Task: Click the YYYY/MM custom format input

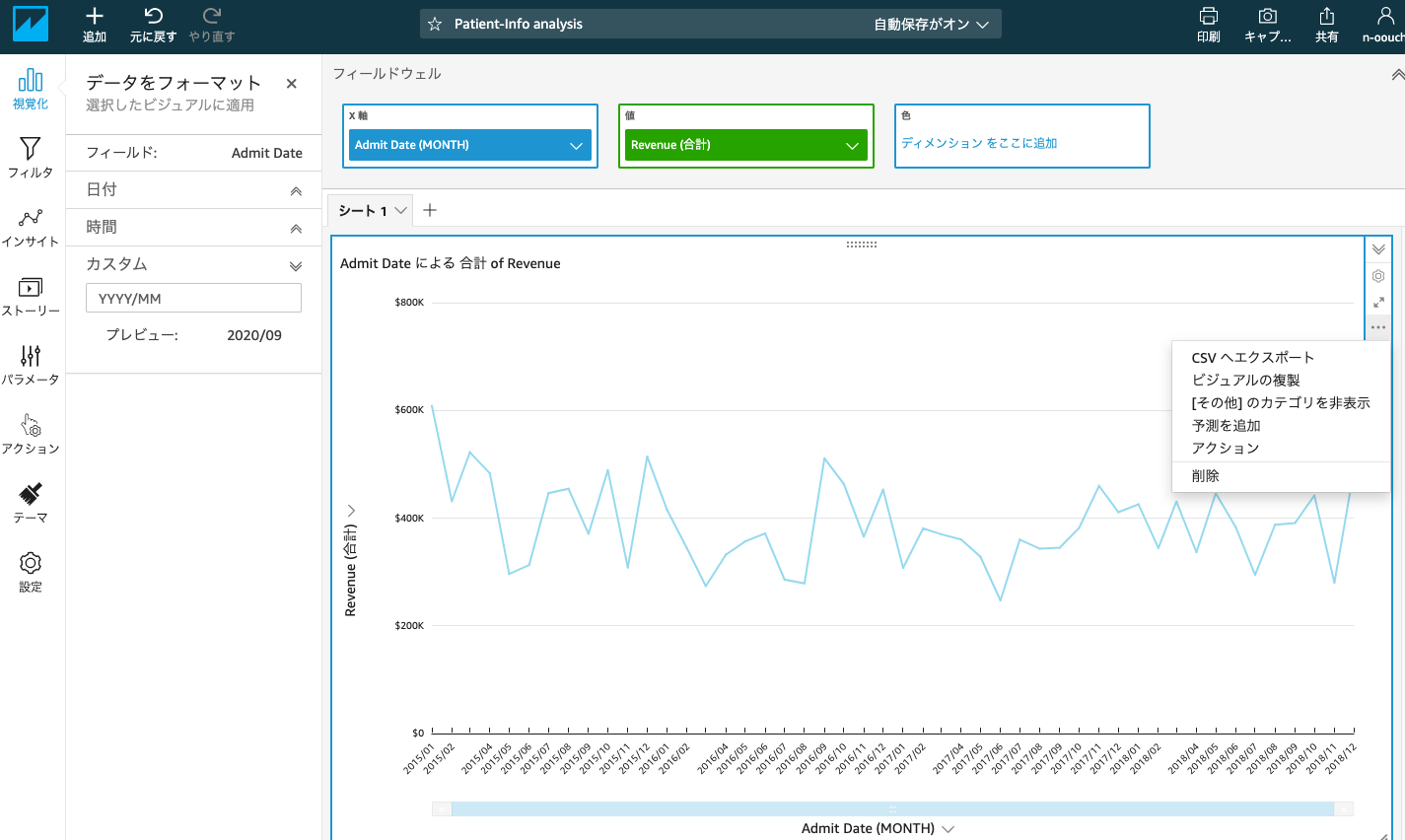Action: coord(193,299)
